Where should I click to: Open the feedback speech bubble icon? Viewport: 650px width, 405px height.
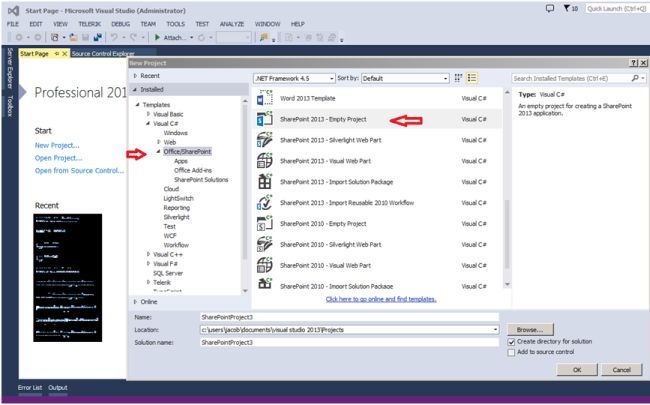pyautogui.click(x=550, y=8)
